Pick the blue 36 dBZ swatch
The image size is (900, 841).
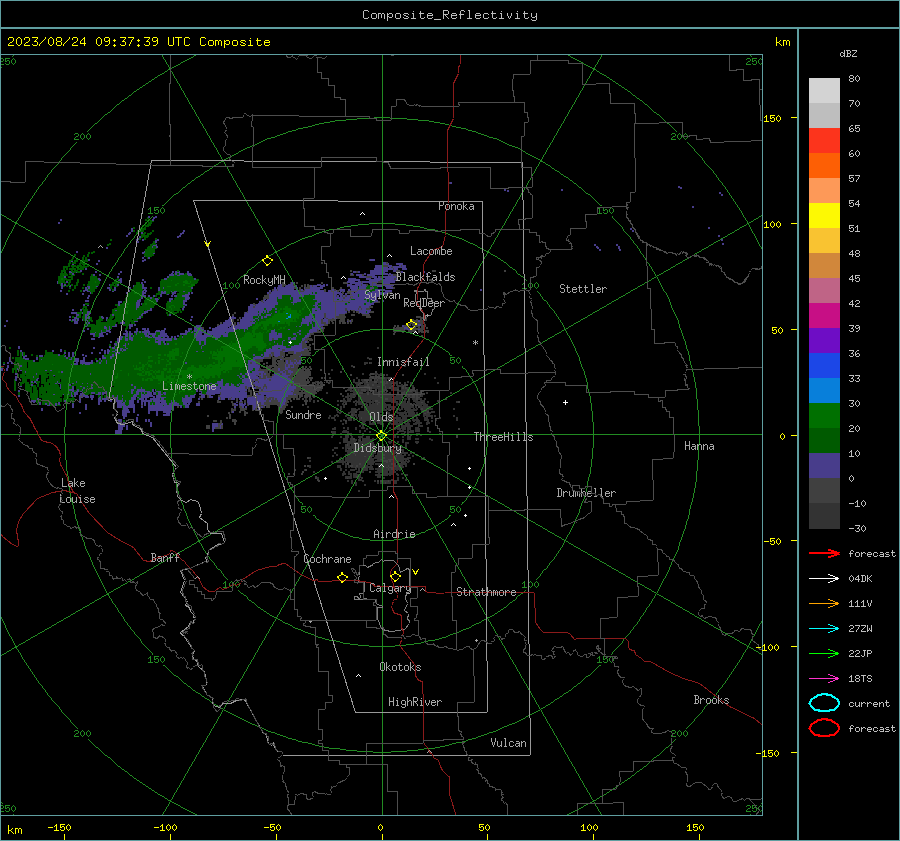[824, 366]
